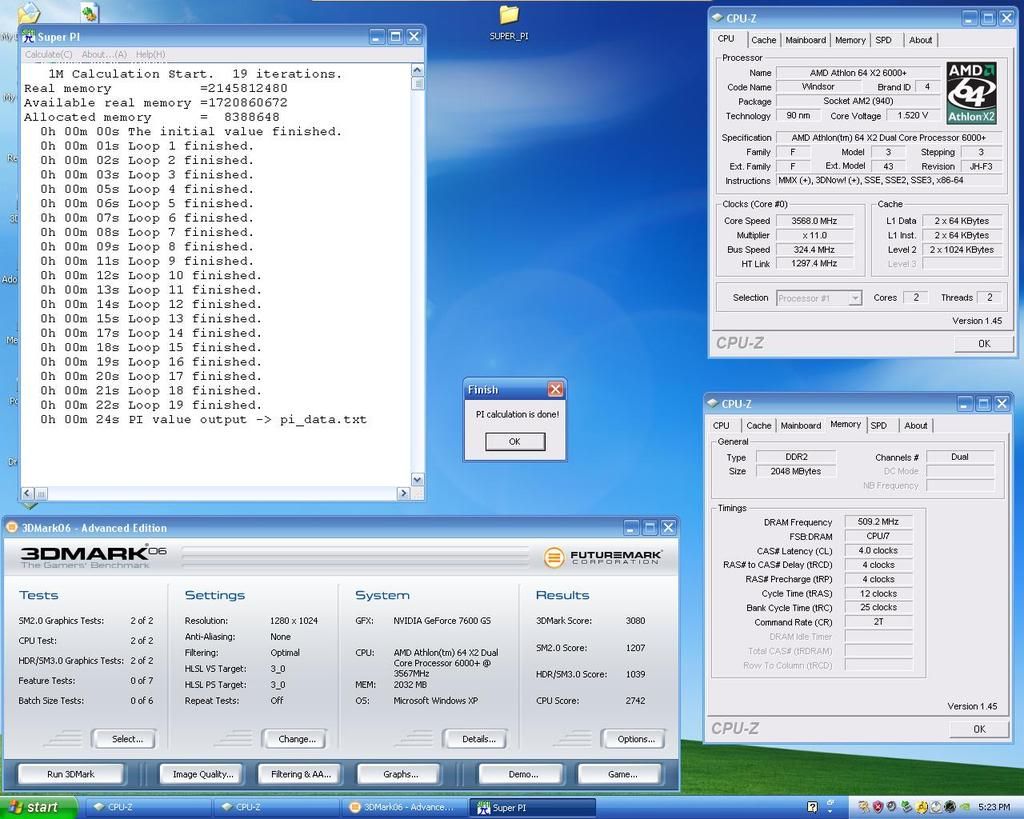Click the Super PI window title icon
1024x819 pixels.
[29, 37]
